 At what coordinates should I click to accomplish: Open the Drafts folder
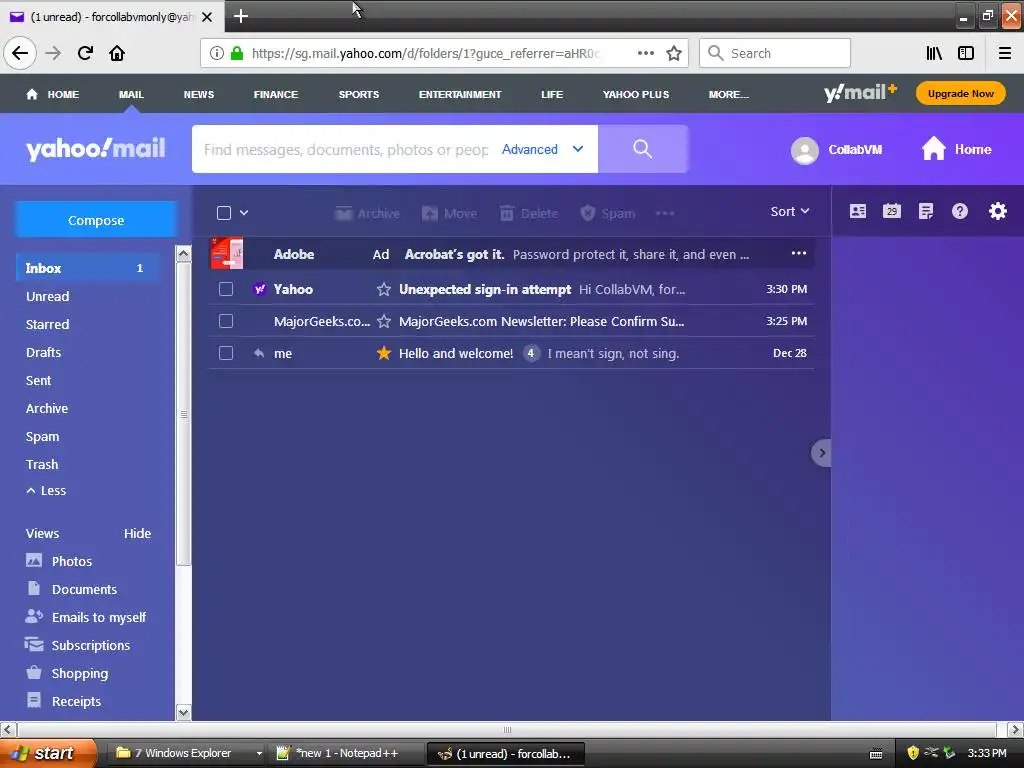43,352
